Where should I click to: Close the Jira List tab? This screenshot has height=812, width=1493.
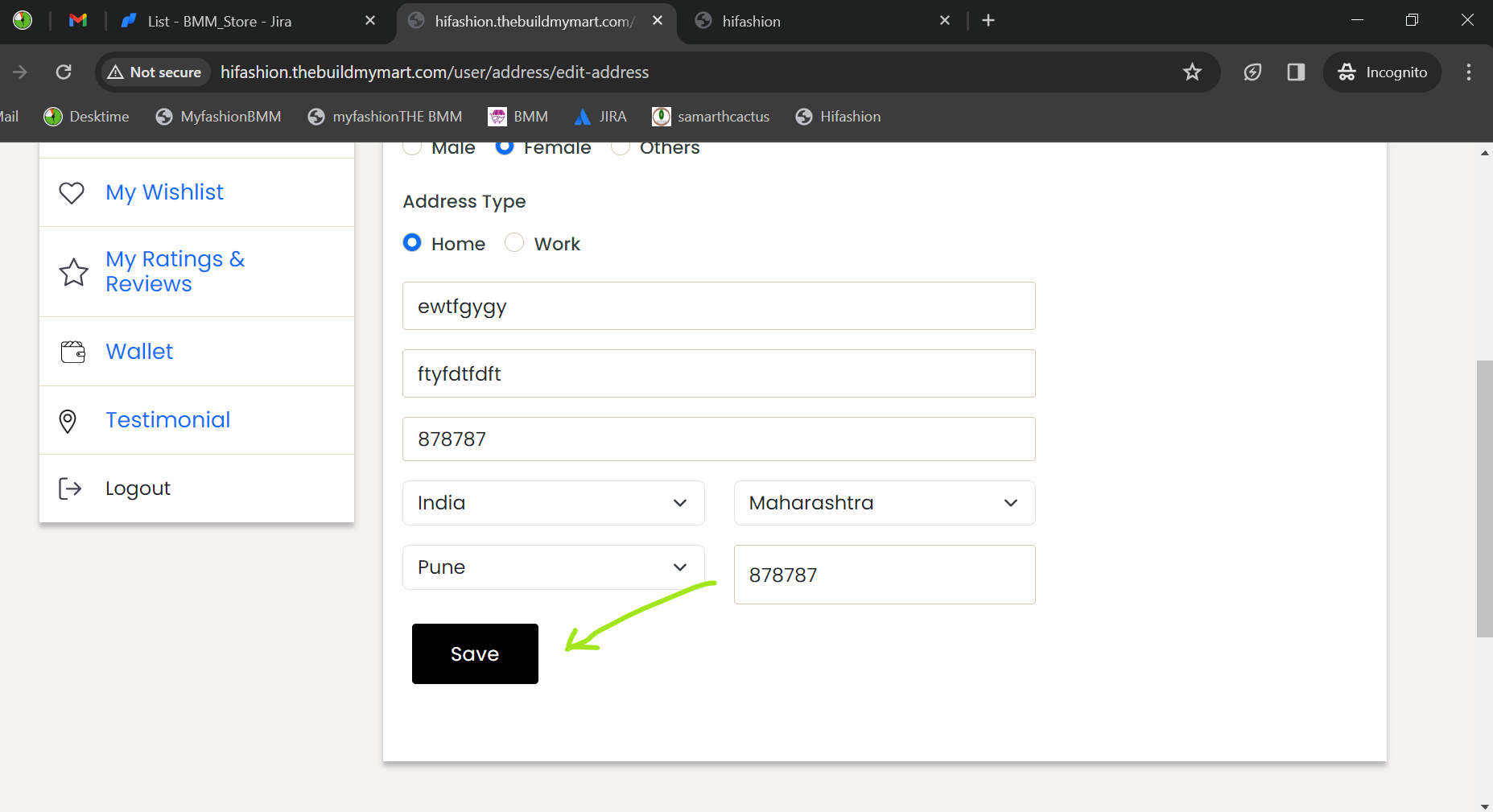(370, 21)
